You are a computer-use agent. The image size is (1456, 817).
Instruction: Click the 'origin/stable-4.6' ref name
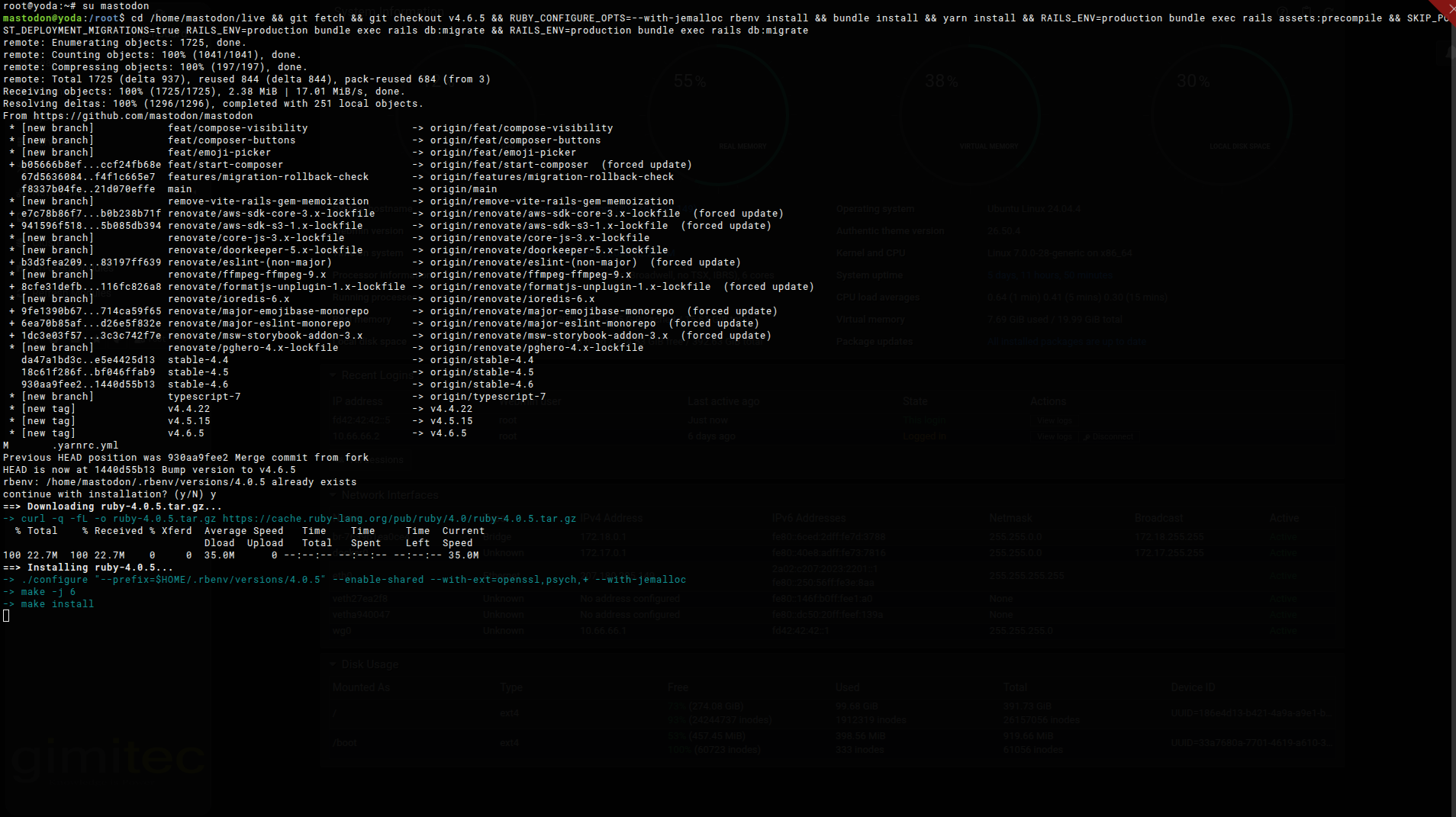(482, 384)
